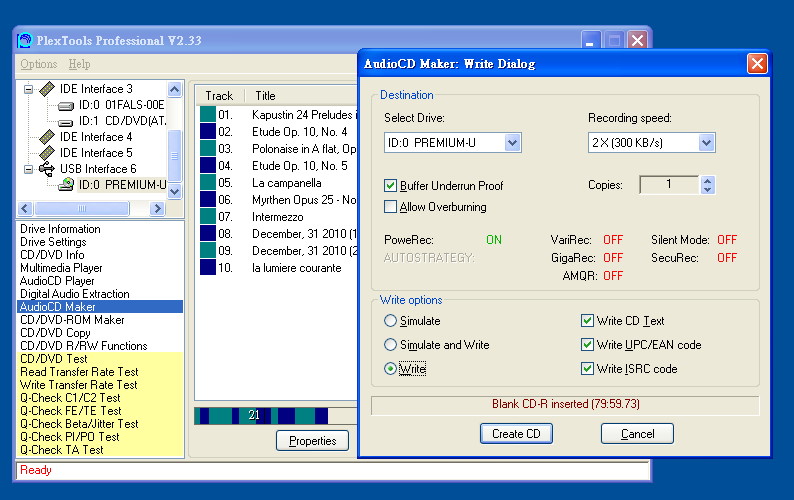Open Drive Information function

tap(60, 229)
